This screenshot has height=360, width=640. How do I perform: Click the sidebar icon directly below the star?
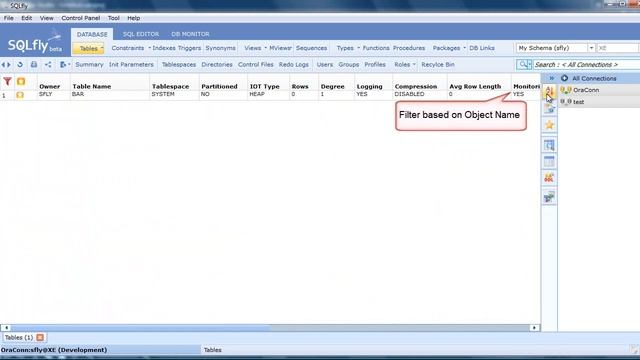549,145
